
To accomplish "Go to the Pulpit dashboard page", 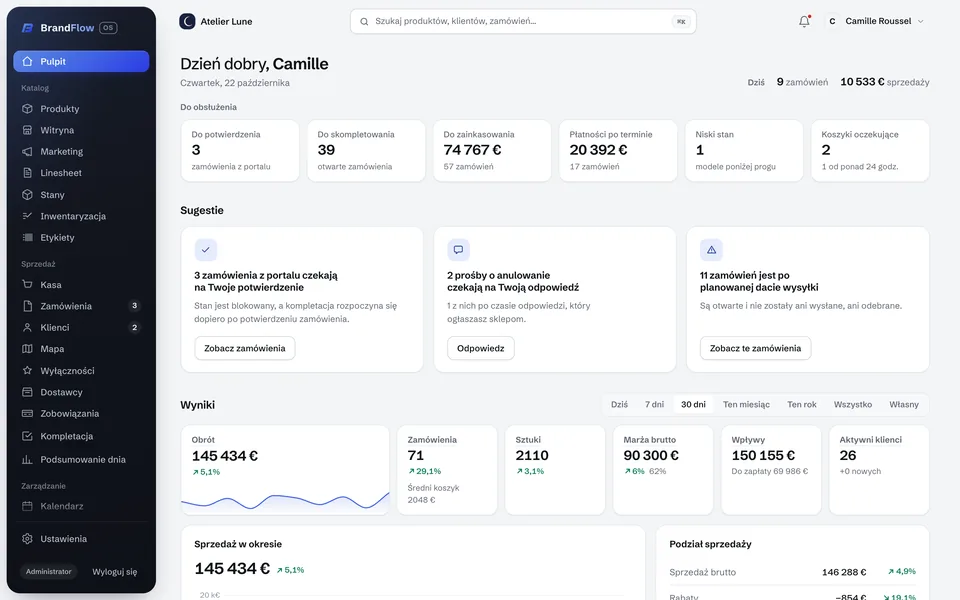I will tap(81, 61).
